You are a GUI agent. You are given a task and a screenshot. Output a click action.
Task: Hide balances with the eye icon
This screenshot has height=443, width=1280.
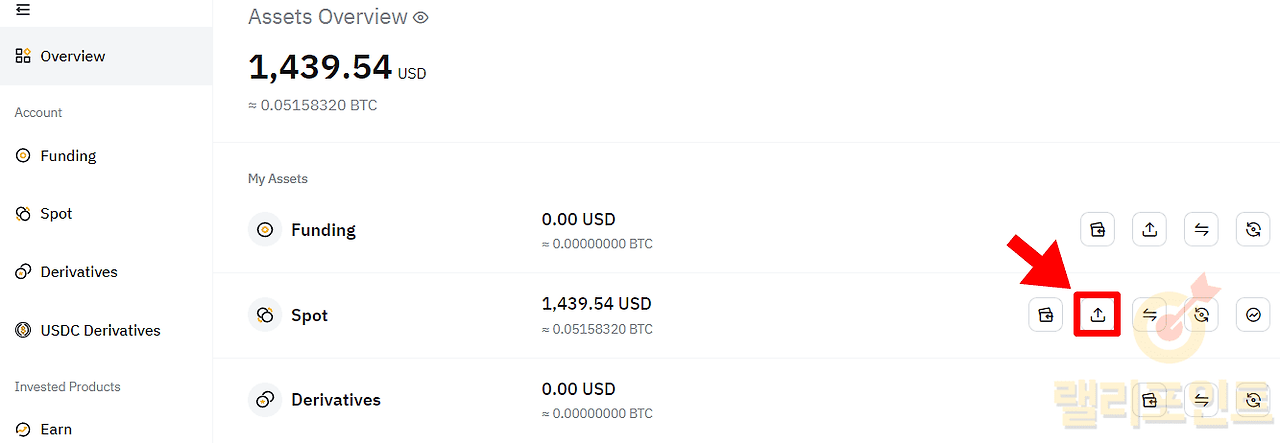[421, 17]
